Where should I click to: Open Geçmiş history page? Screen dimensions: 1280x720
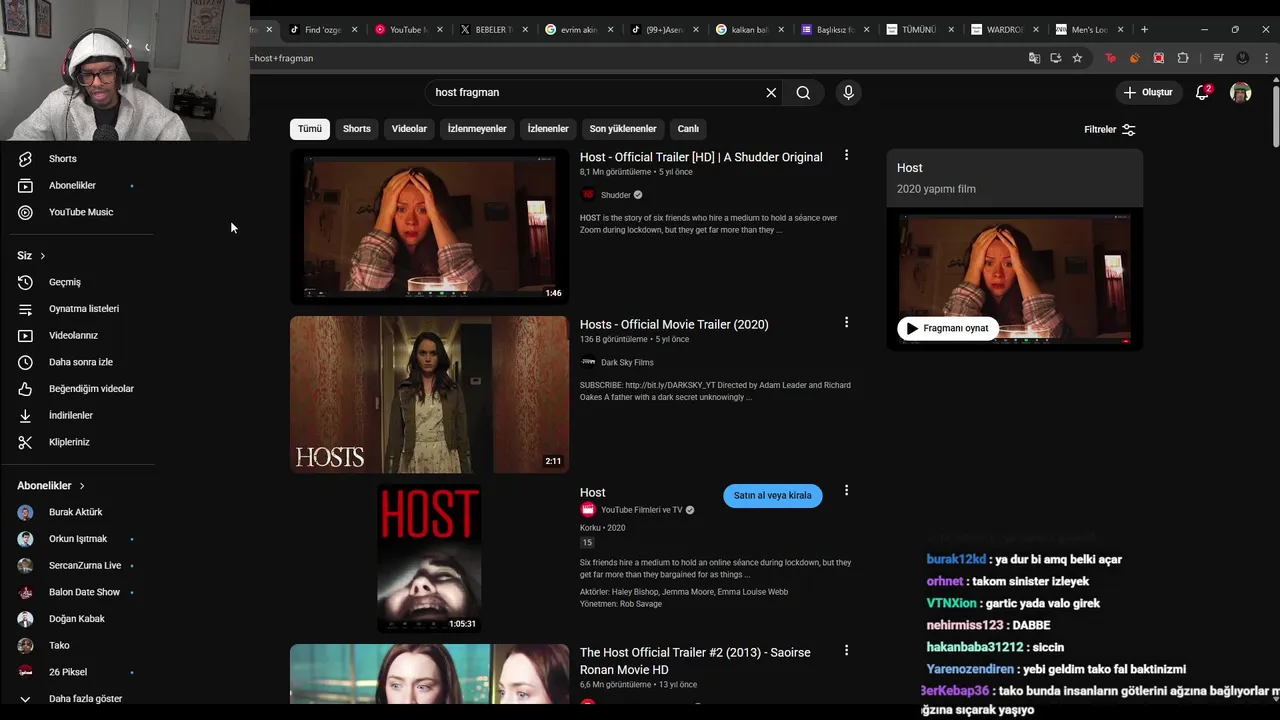point(64,282)
